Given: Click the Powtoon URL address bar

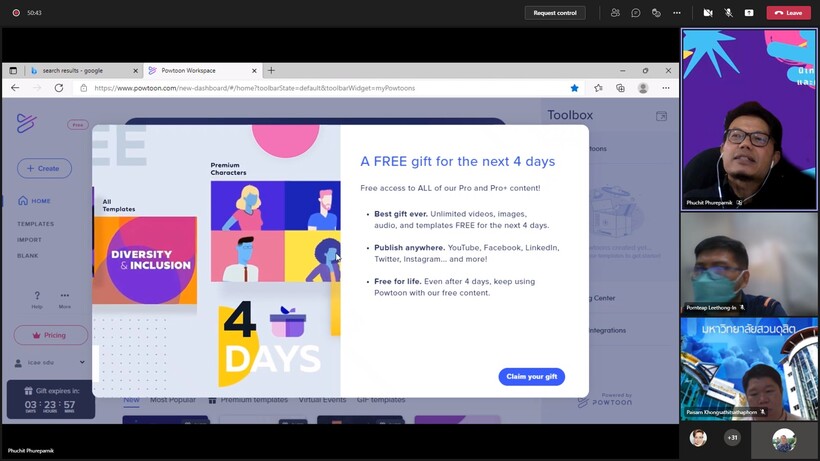Looking at the screenshot, I should click(x=324, y=88).
